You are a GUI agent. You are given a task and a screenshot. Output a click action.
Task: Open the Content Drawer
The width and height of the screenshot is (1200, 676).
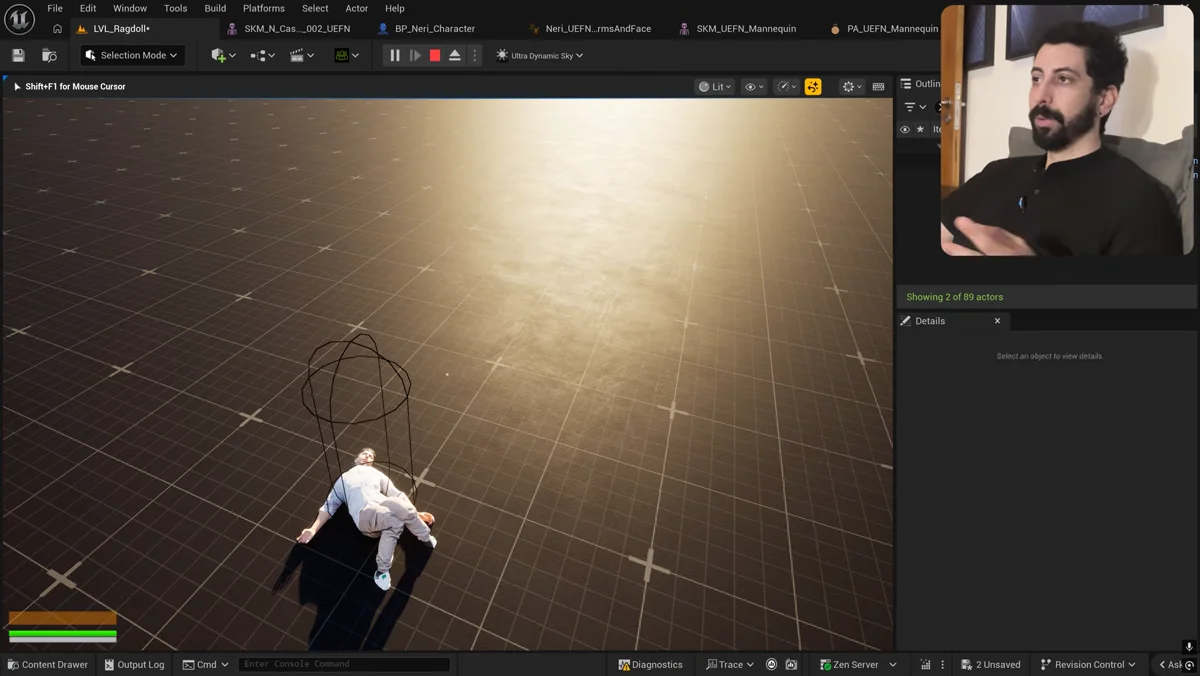47,664
